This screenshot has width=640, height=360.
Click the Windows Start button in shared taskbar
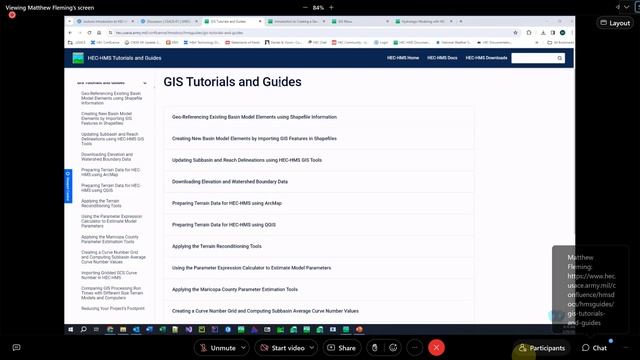click(x=71, y=329)
